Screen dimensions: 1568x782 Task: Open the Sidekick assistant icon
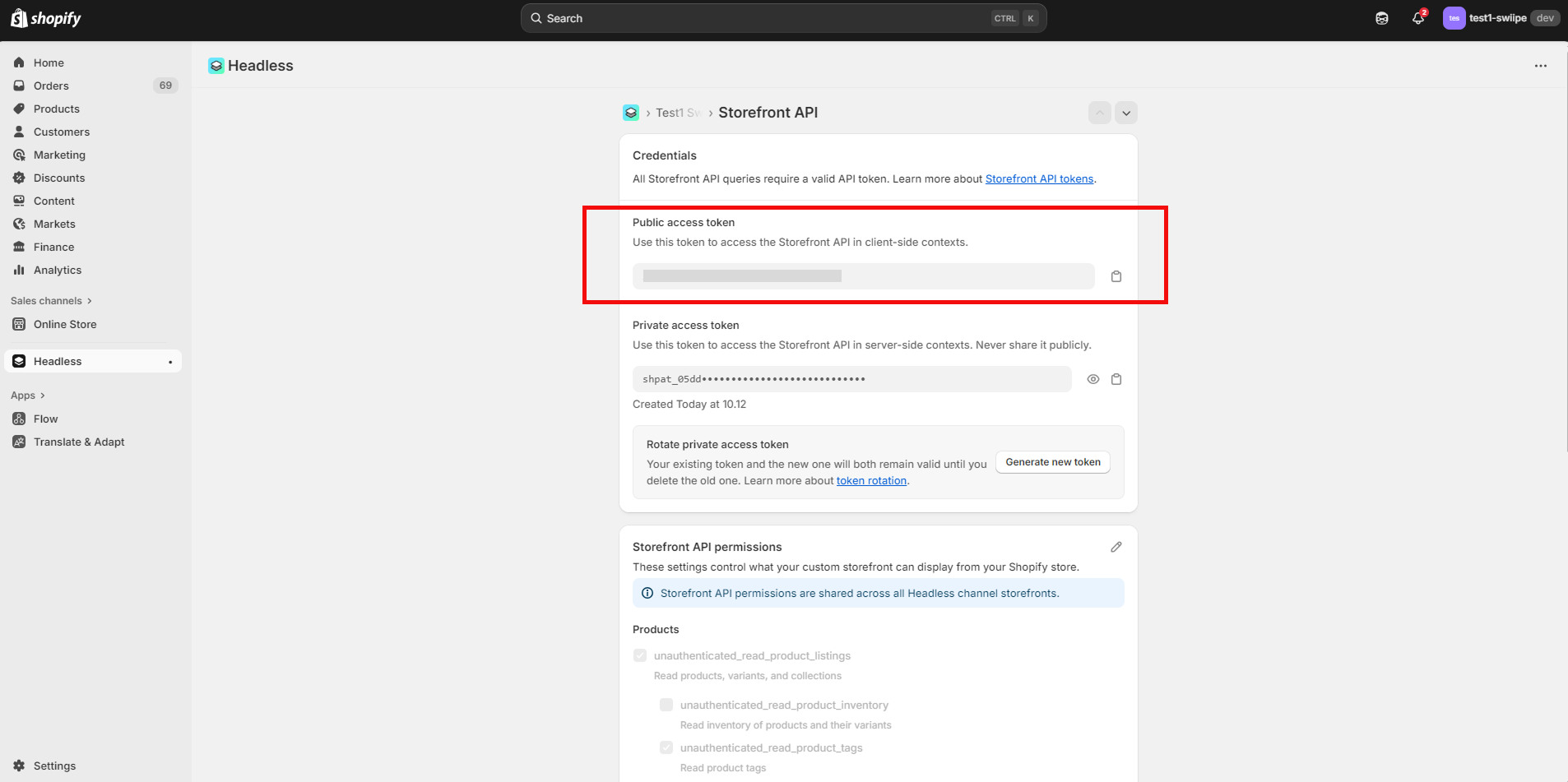coord(1382,18)
